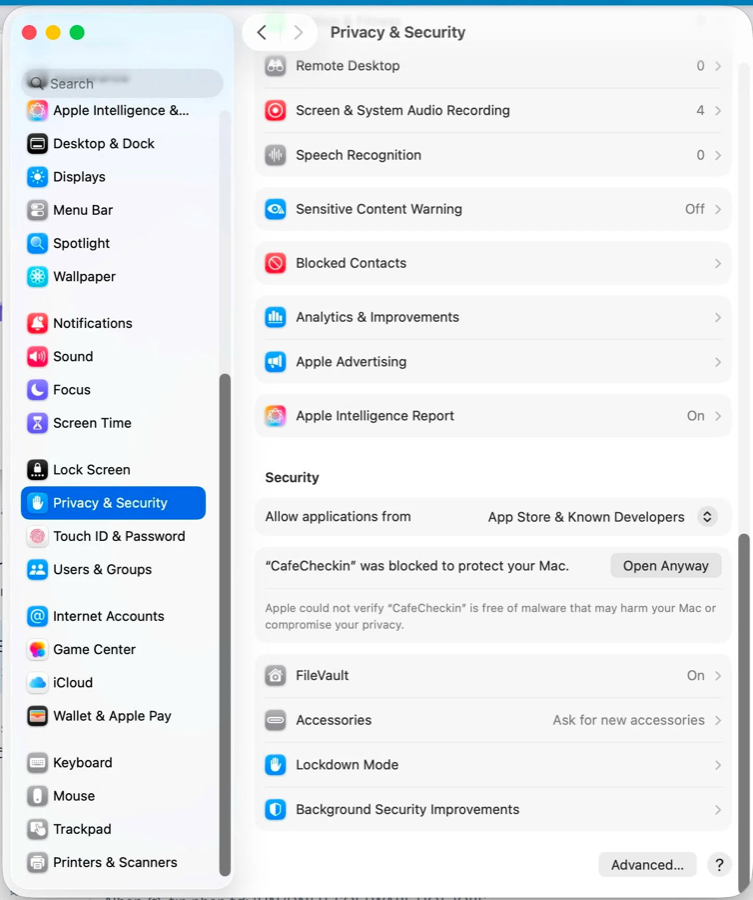Click the Users & Groups icon
This screenshot has height=900, width=753.
point(37,569)
